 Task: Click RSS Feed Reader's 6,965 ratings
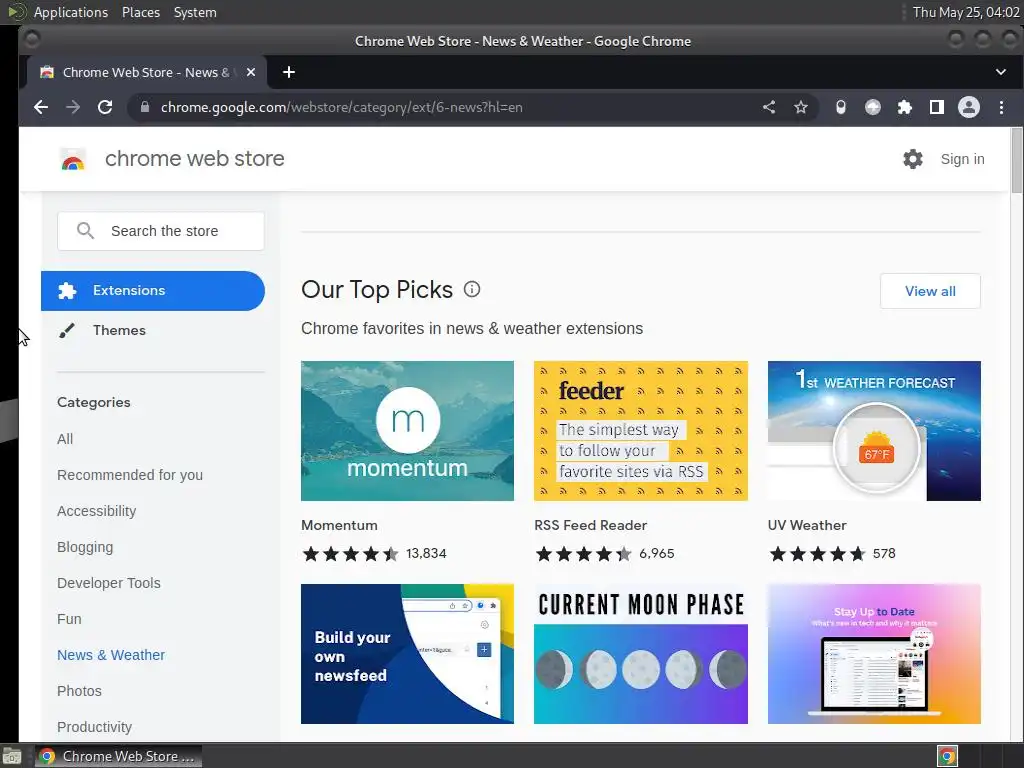coord(656,554)
